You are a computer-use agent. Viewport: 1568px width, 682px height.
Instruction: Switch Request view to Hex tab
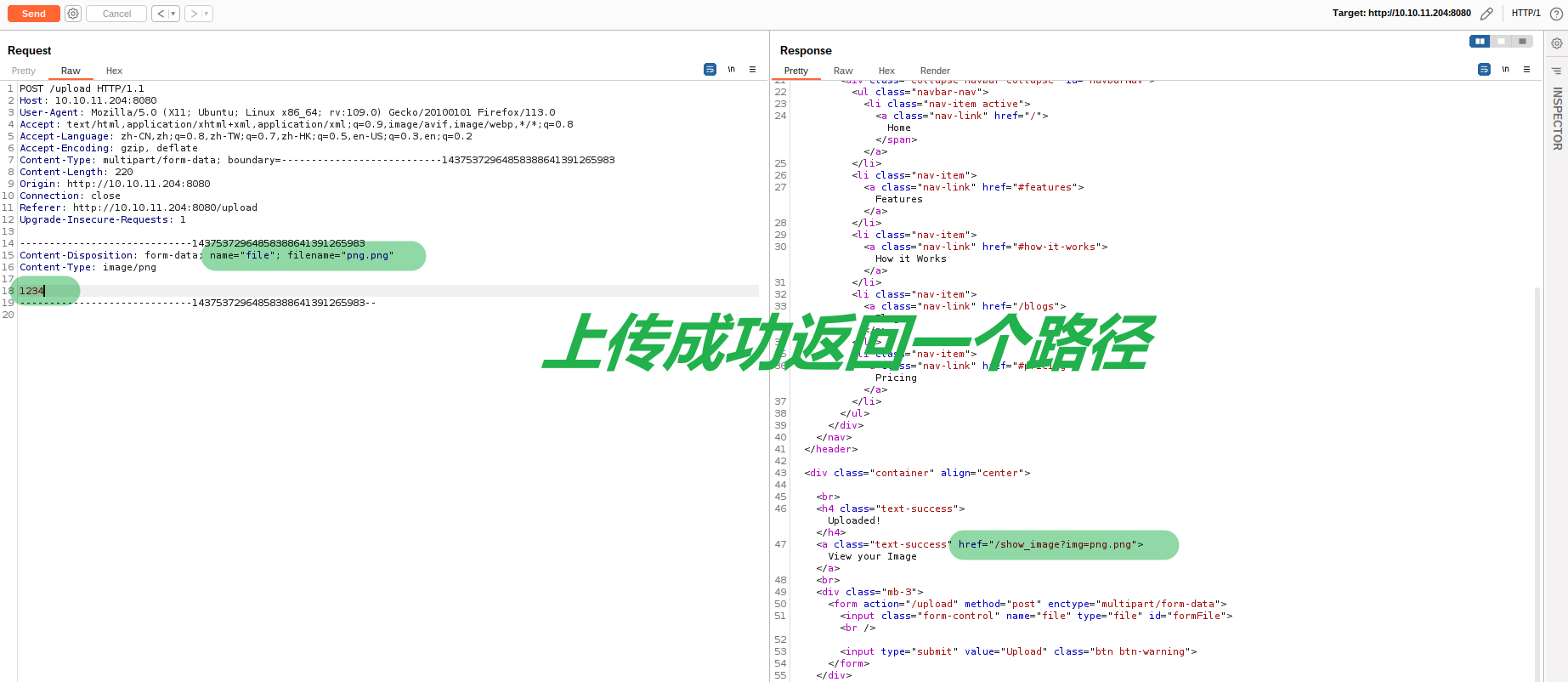(114, 71)
